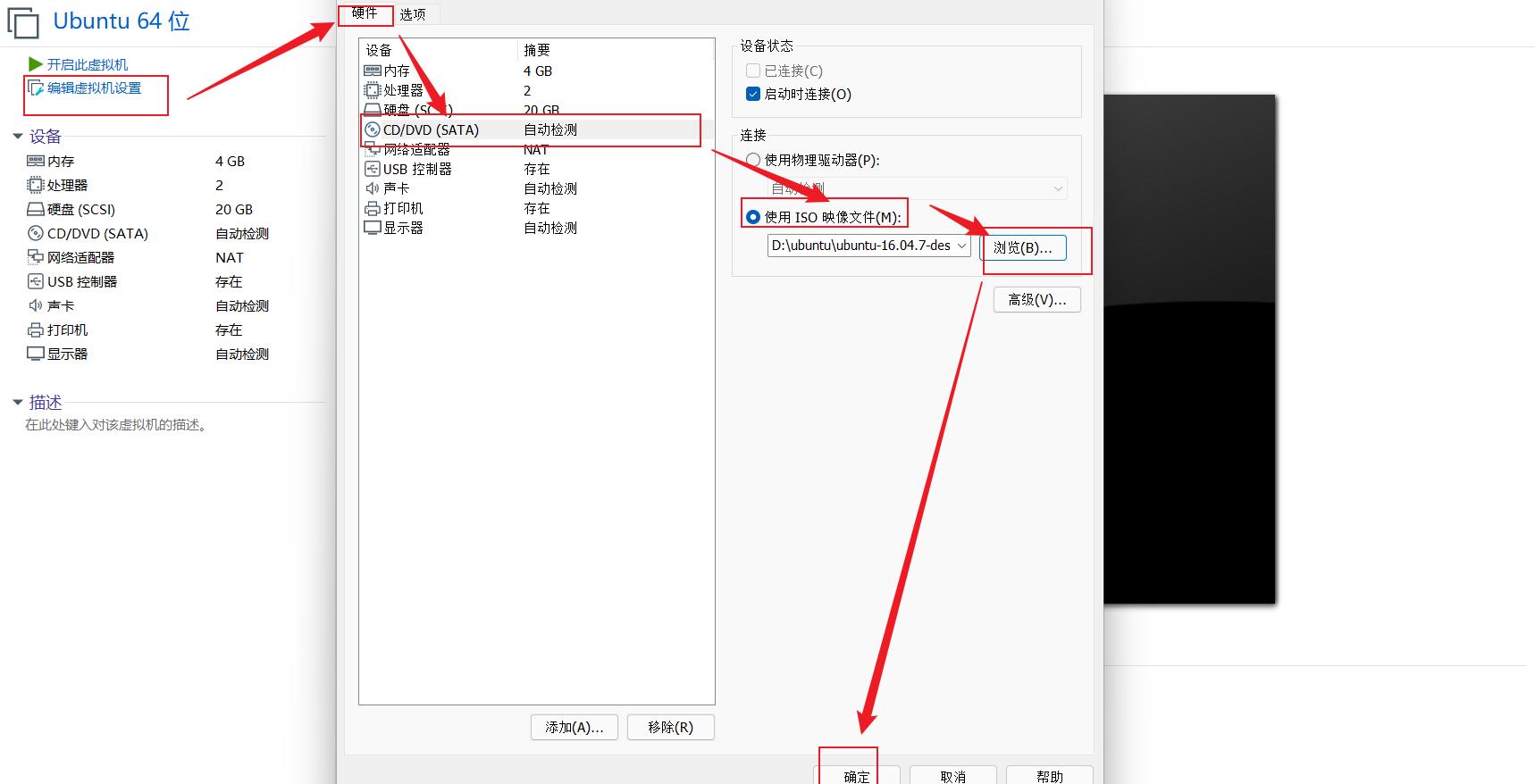Select the printer icon in the main list
This screenshot has height=784, width=1535.
click(36, 329)
